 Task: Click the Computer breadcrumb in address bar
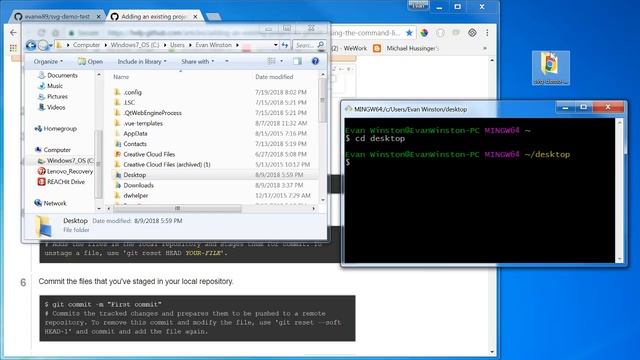click(86, 45)
